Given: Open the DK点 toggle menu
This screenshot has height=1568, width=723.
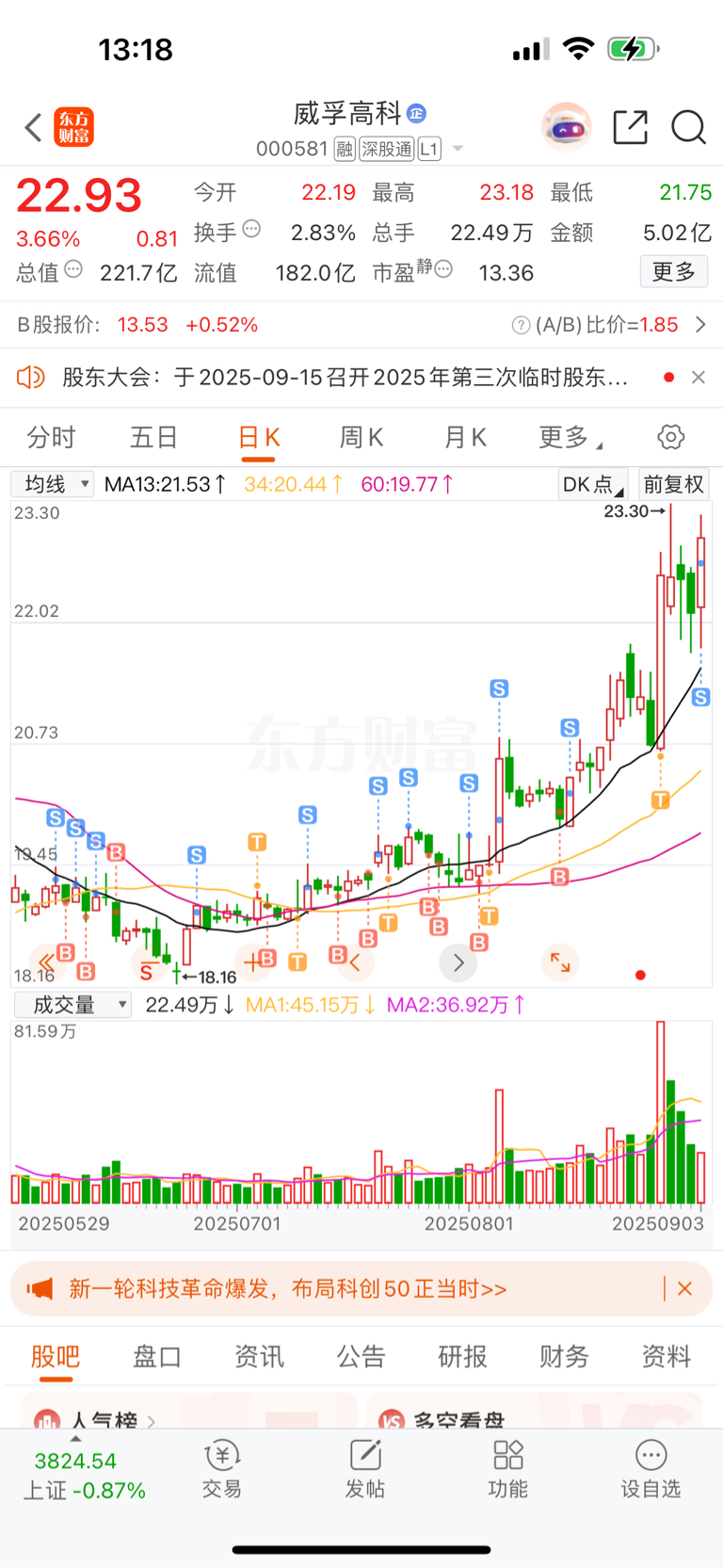Looking at the screenshot, I should (x=593, y=484).
